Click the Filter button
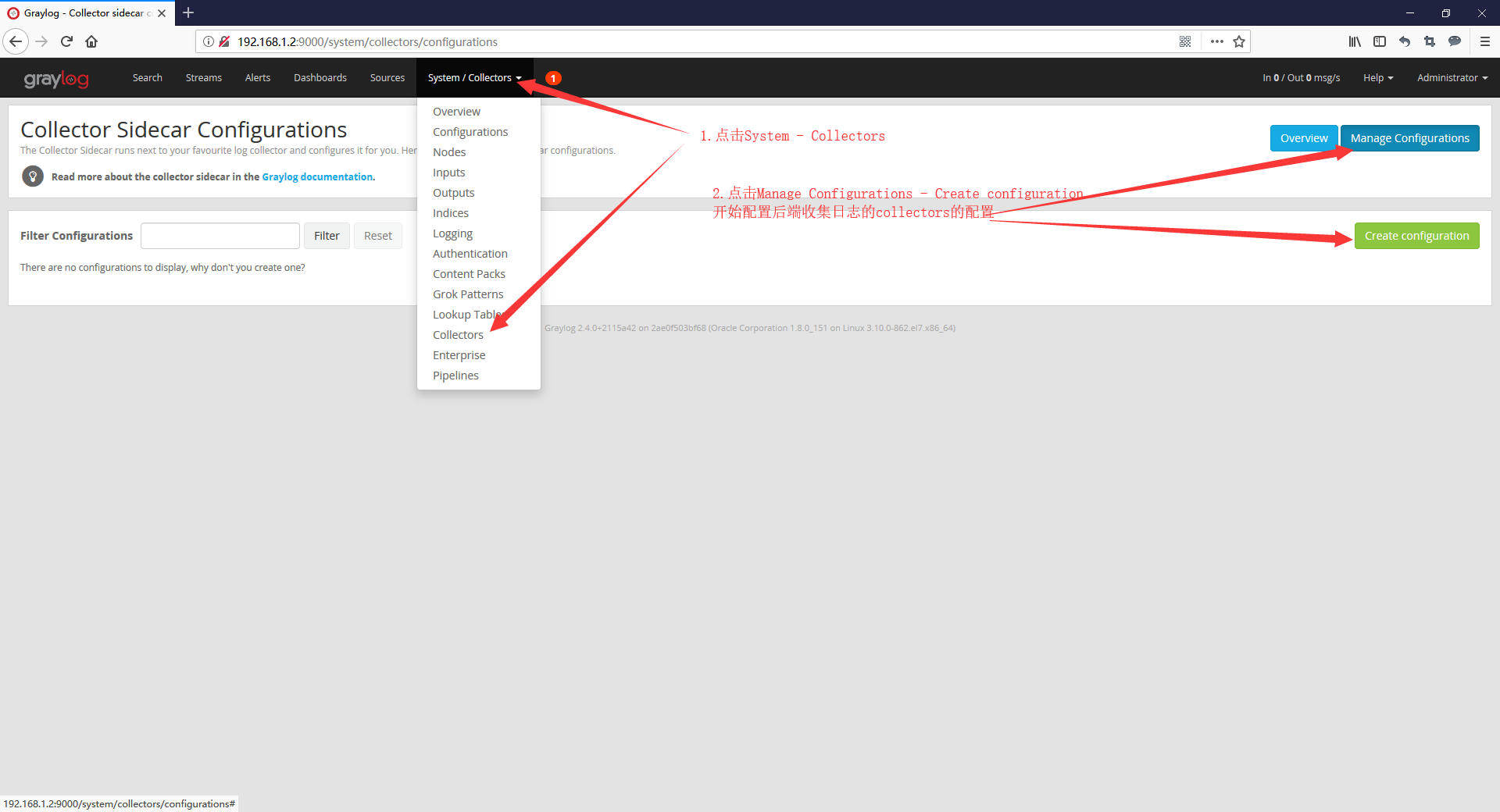The height and width of the screenshot is (812, 1500). point(327,236)
